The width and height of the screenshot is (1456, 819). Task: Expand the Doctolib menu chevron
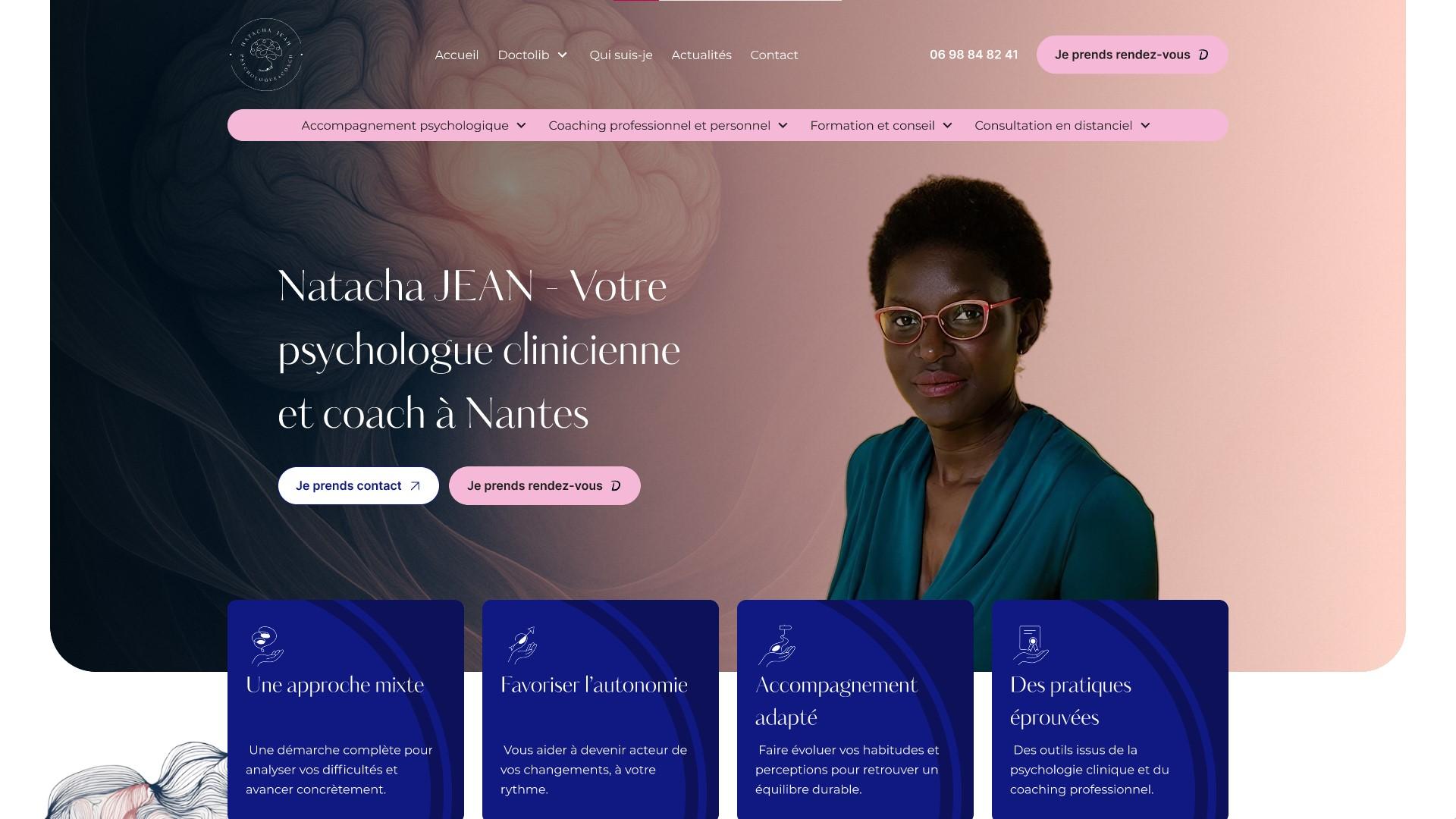[x=562, y=55]
